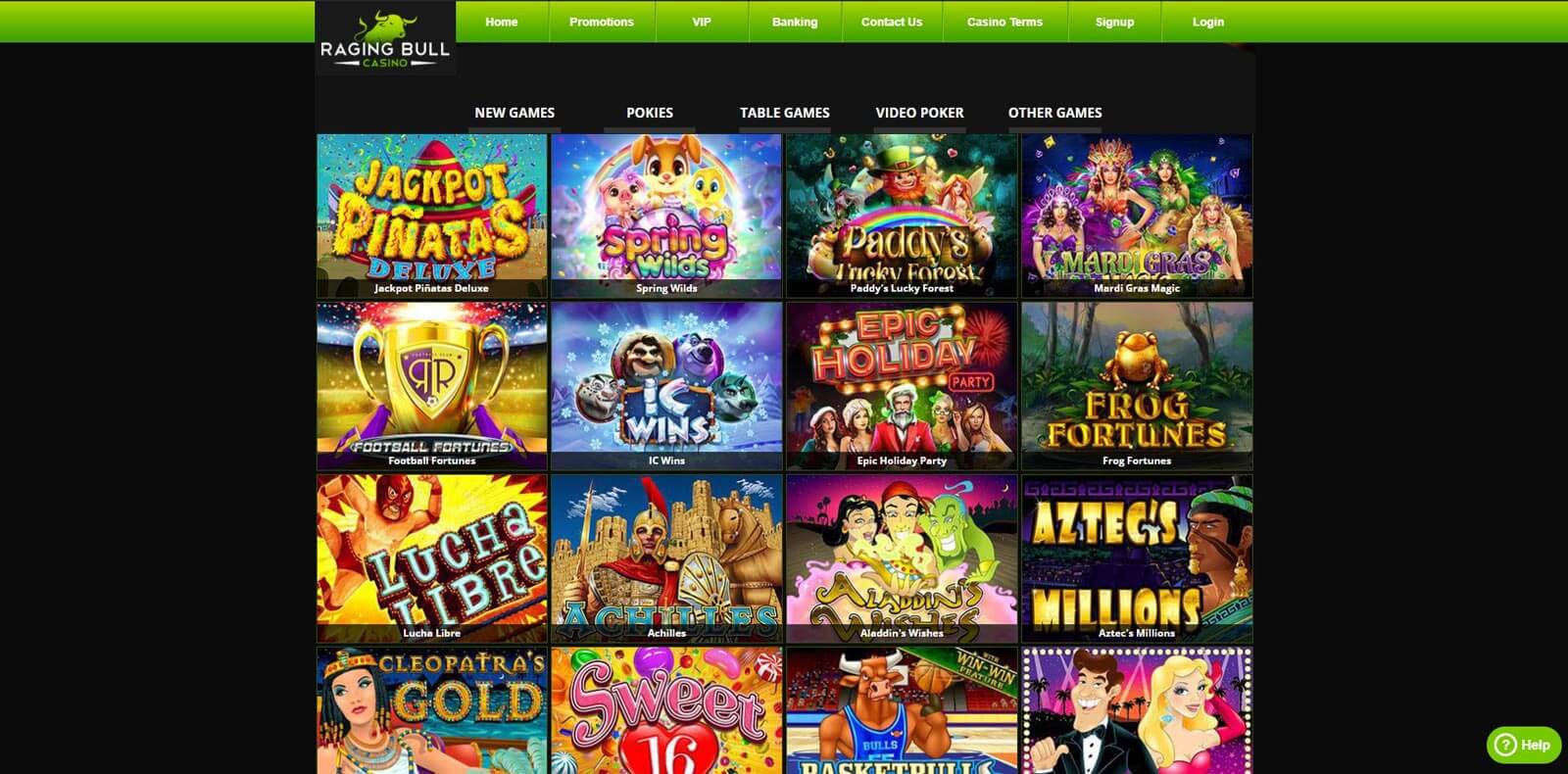Viewport: 1568px width, 774px height.
Task: Go to the Promotions page
Action: click(602, 22)
